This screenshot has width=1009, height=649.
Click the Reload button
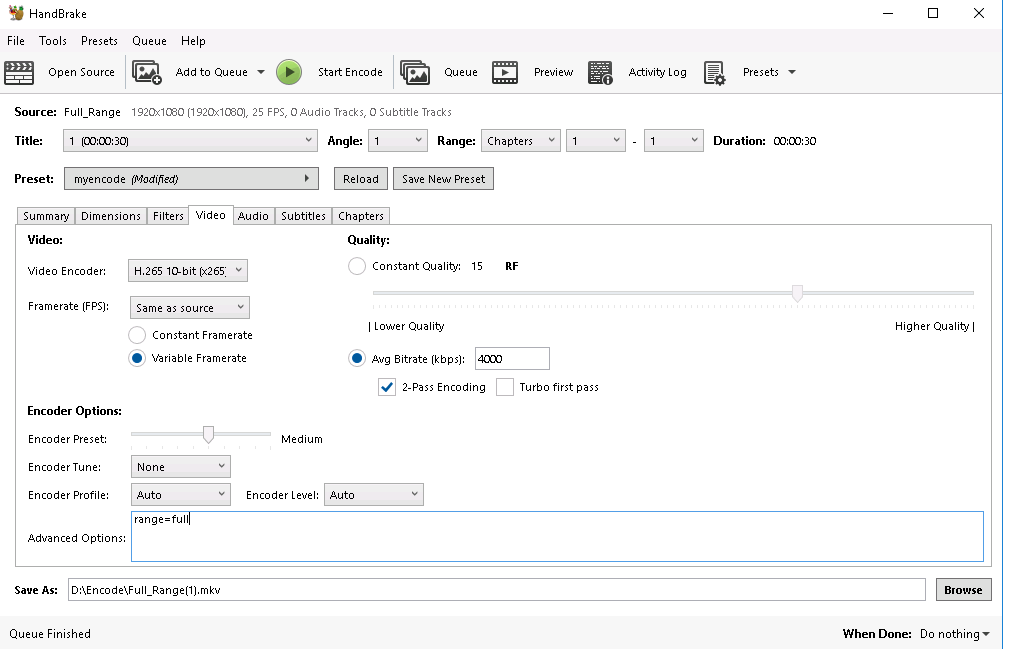[x=361, y=179]
